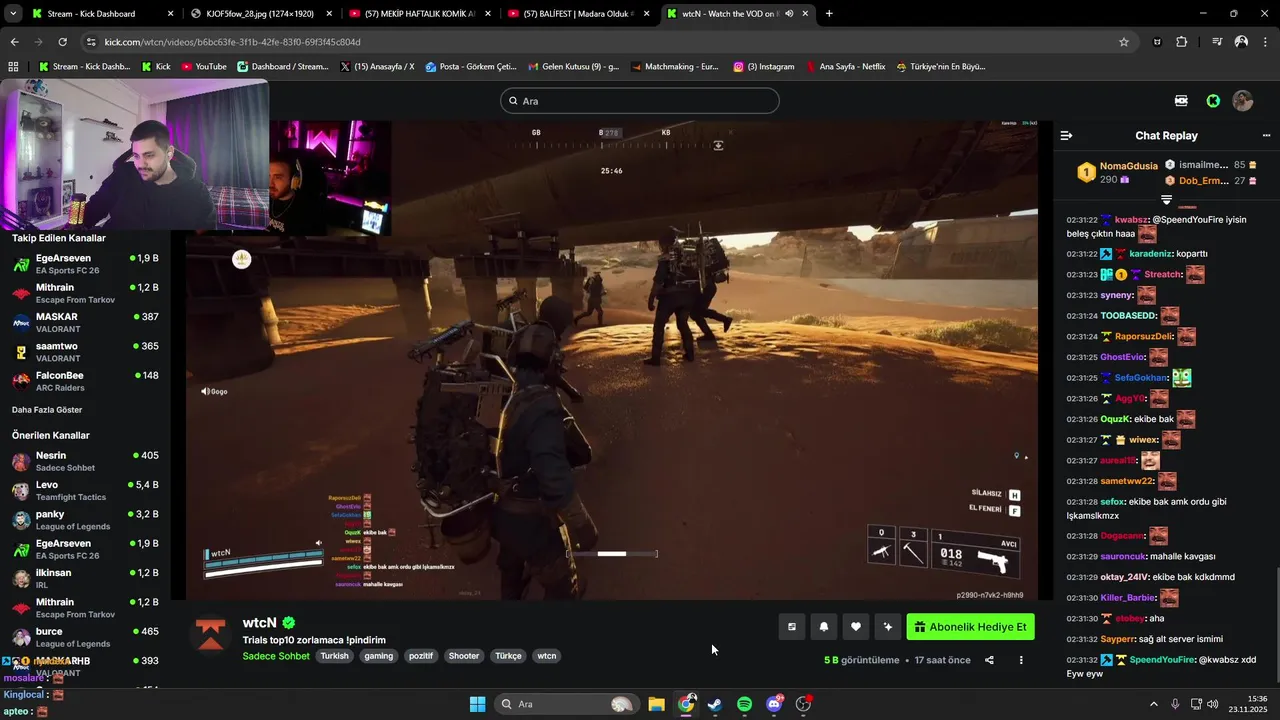
Task: Open the wtcN channel name link
Action: click(x=259, y=623)
